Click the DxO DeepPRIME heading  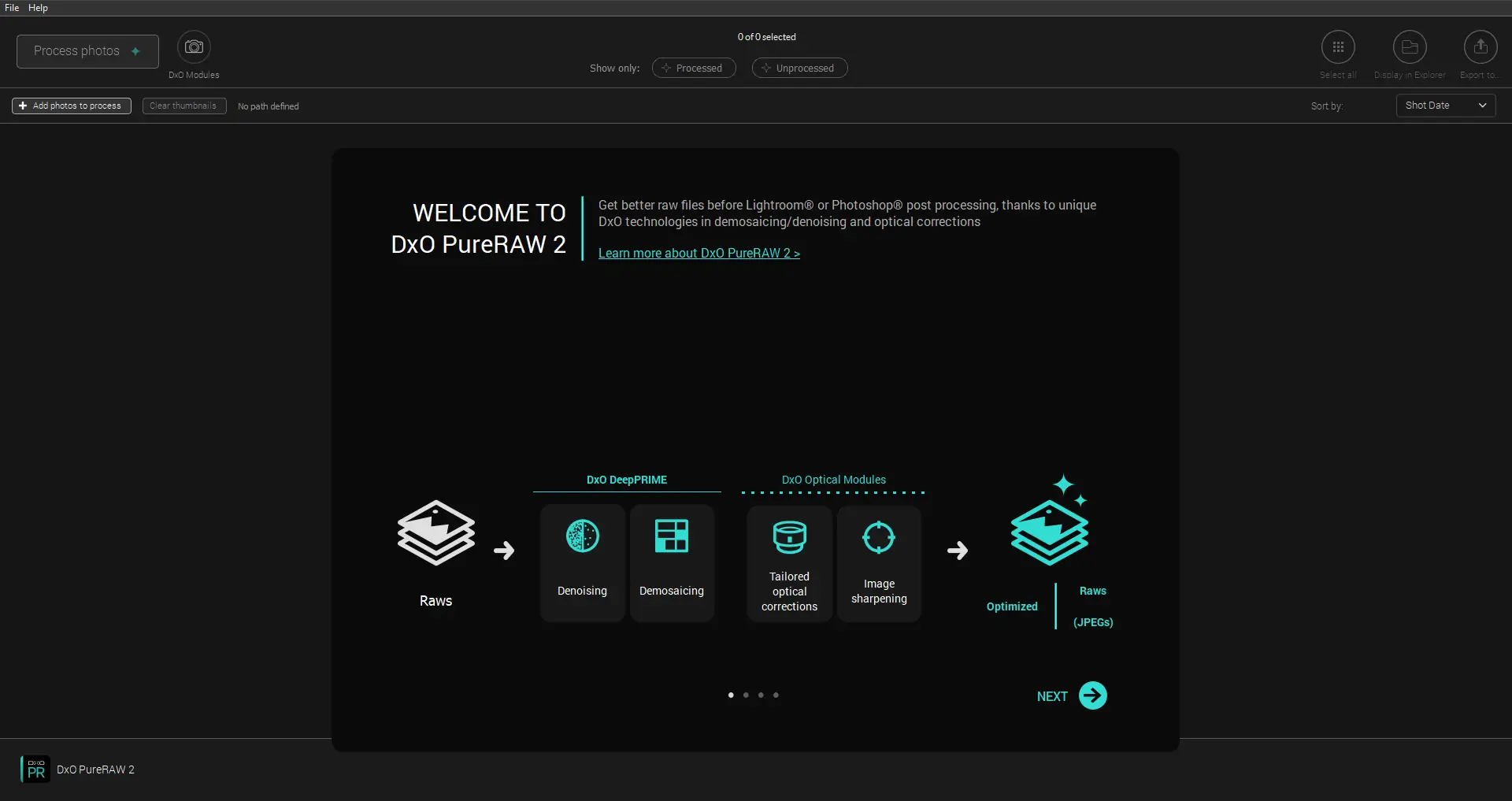pos(627,480)
